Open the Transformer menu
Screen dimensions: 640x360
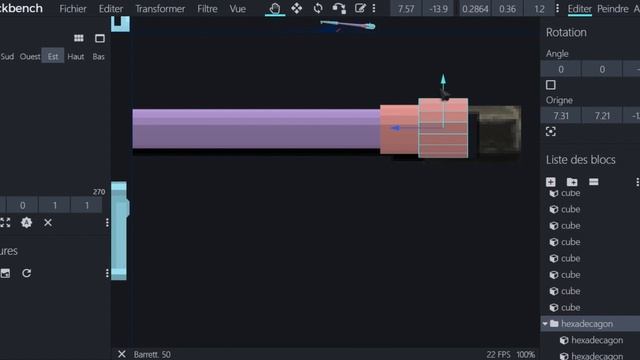[160, 9]
